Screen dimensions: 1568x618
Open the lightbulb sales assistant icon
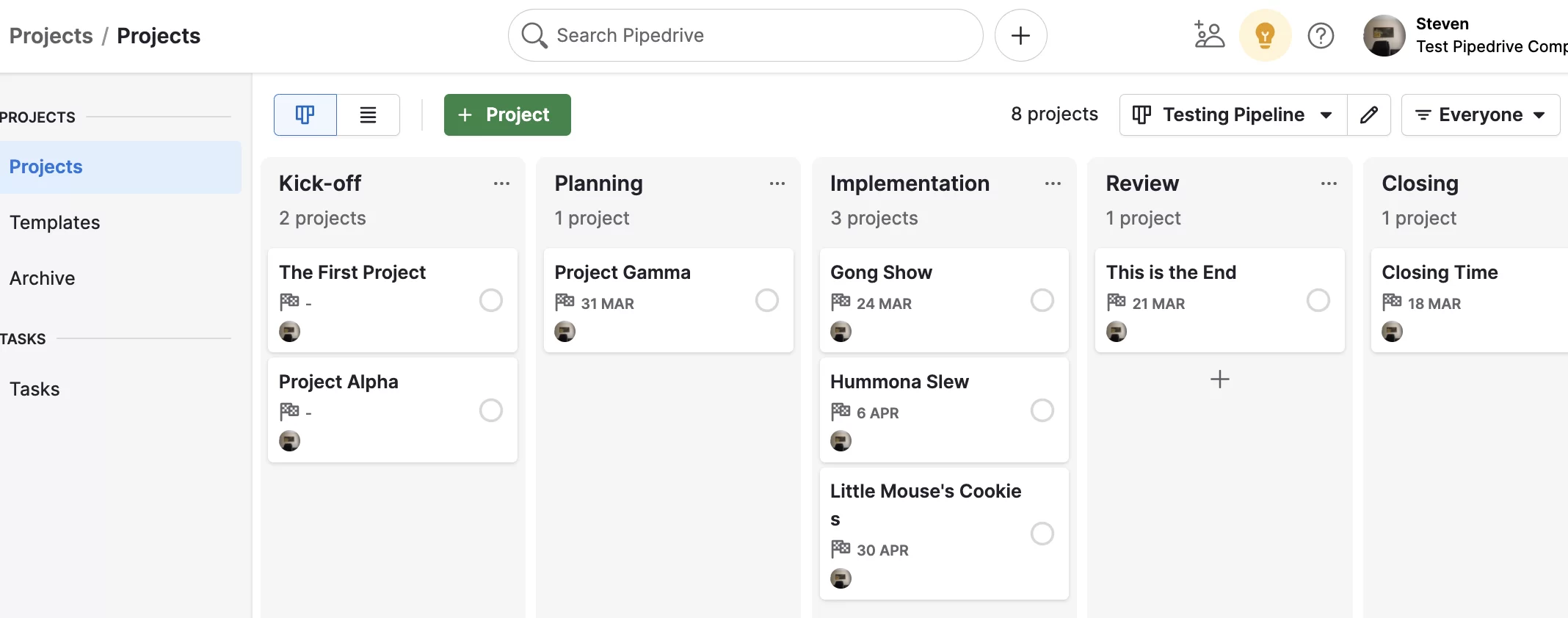click(1265, 35)
